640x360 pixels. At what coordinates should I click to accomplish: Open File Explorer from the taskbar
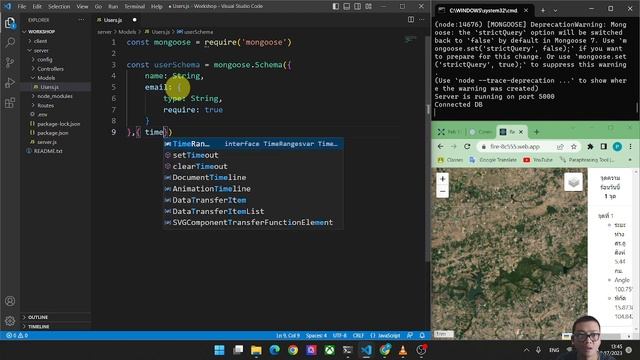click(256, 350)
